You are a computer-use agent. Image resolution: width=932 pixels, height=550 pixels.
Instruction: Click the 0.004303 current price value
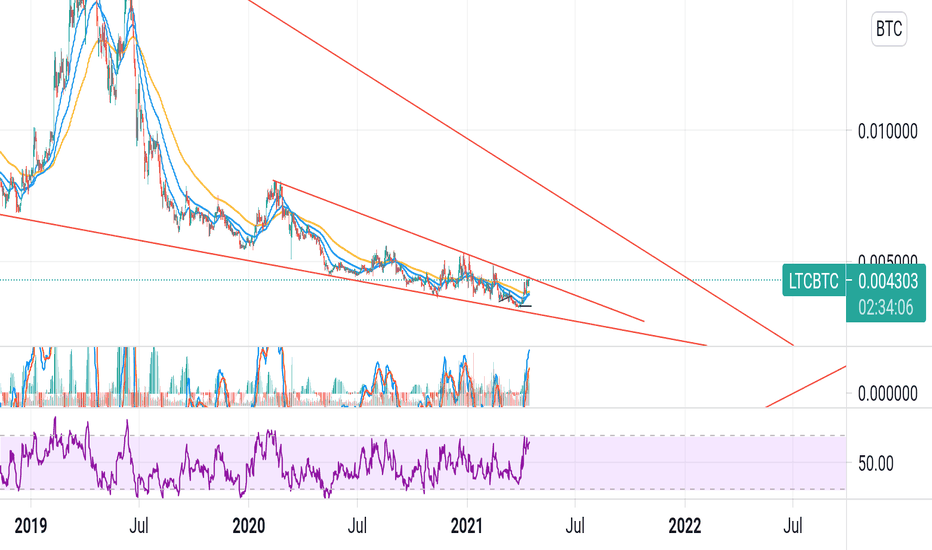point(887,281)
